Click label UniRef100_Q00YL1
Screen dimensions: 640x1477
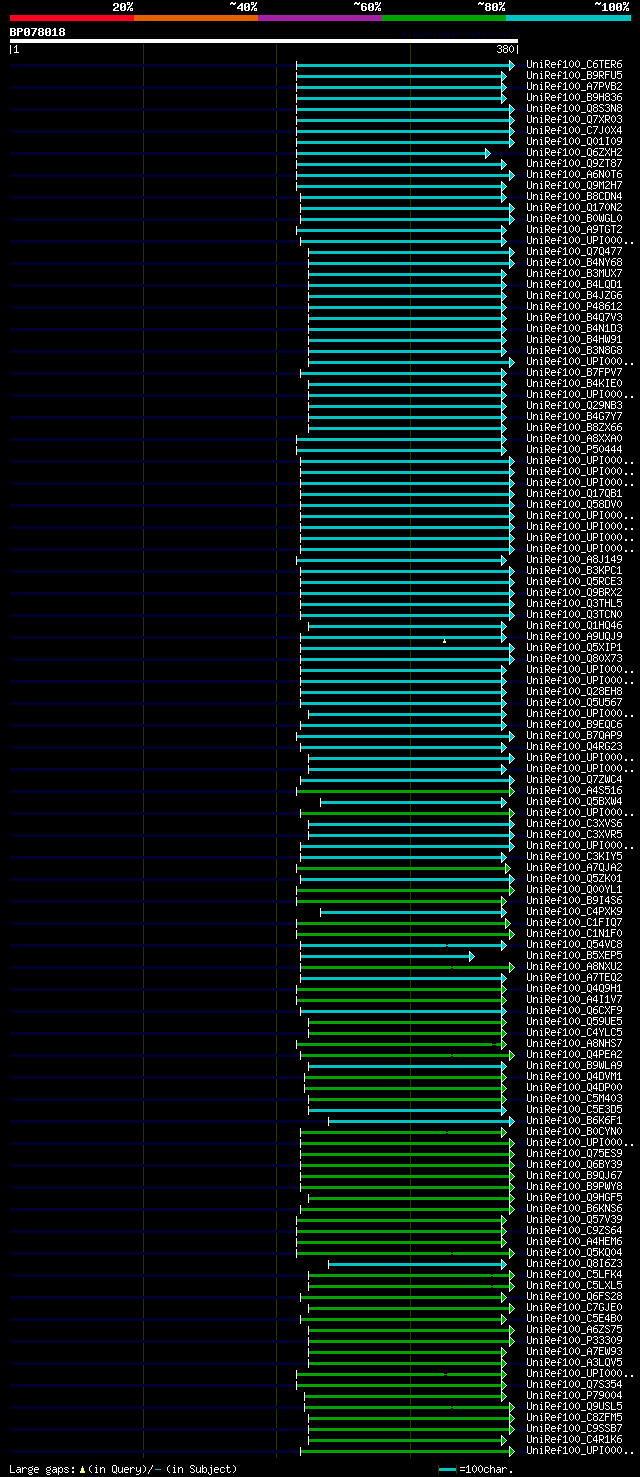coord(574,890)
